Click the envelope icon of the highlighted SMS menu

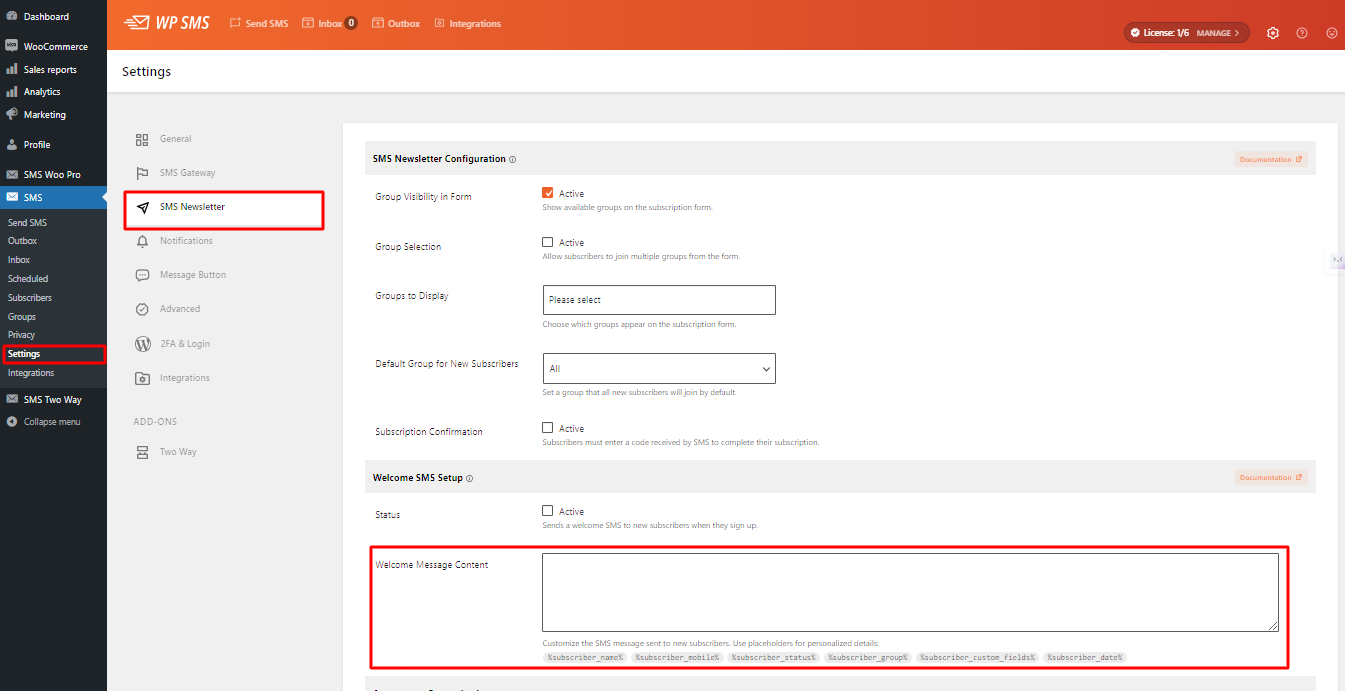click(11, 197)
